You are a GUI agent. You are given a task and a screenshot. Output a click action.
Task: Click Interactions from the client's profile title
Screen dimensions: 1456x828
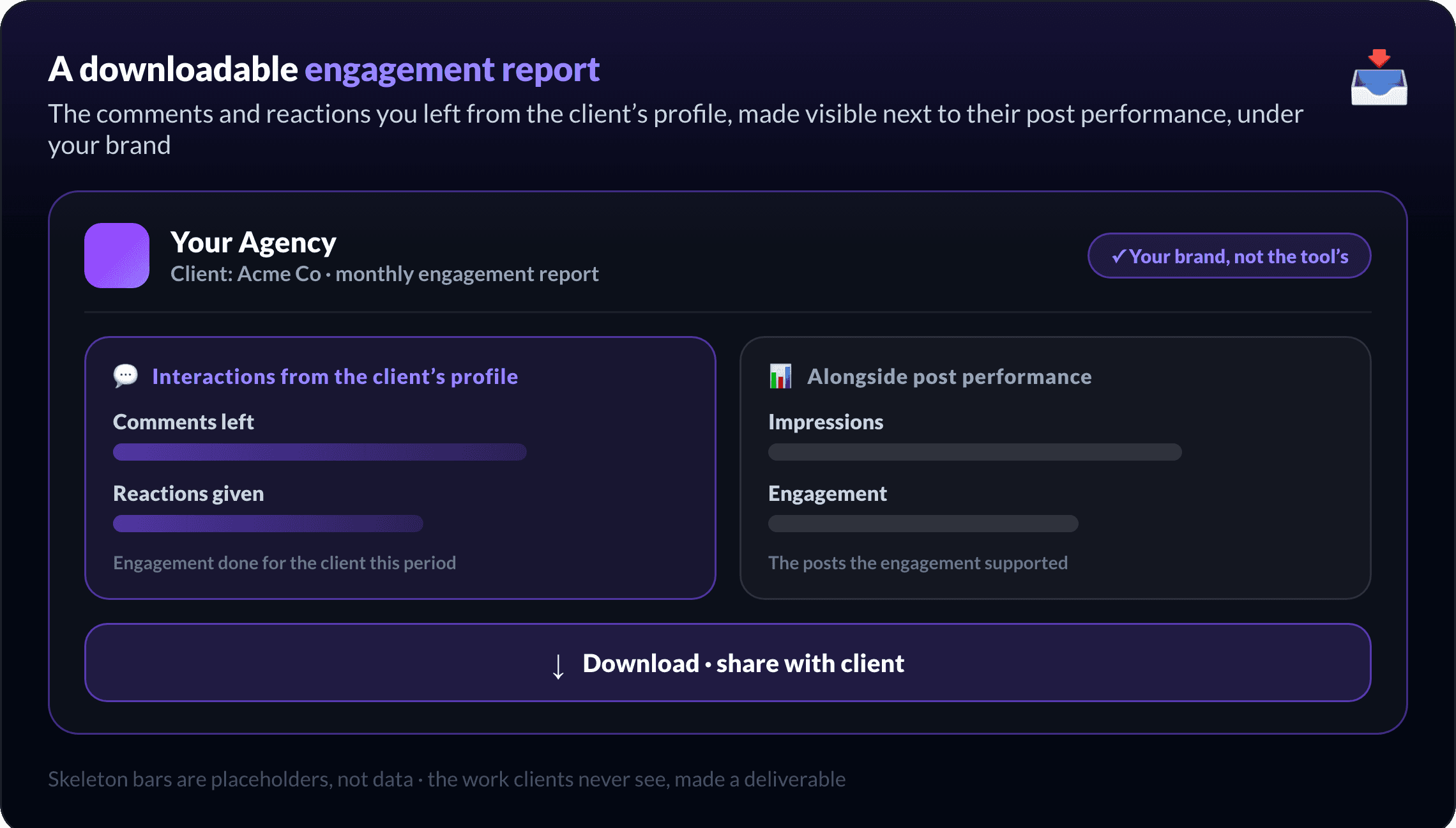(335, 376)
